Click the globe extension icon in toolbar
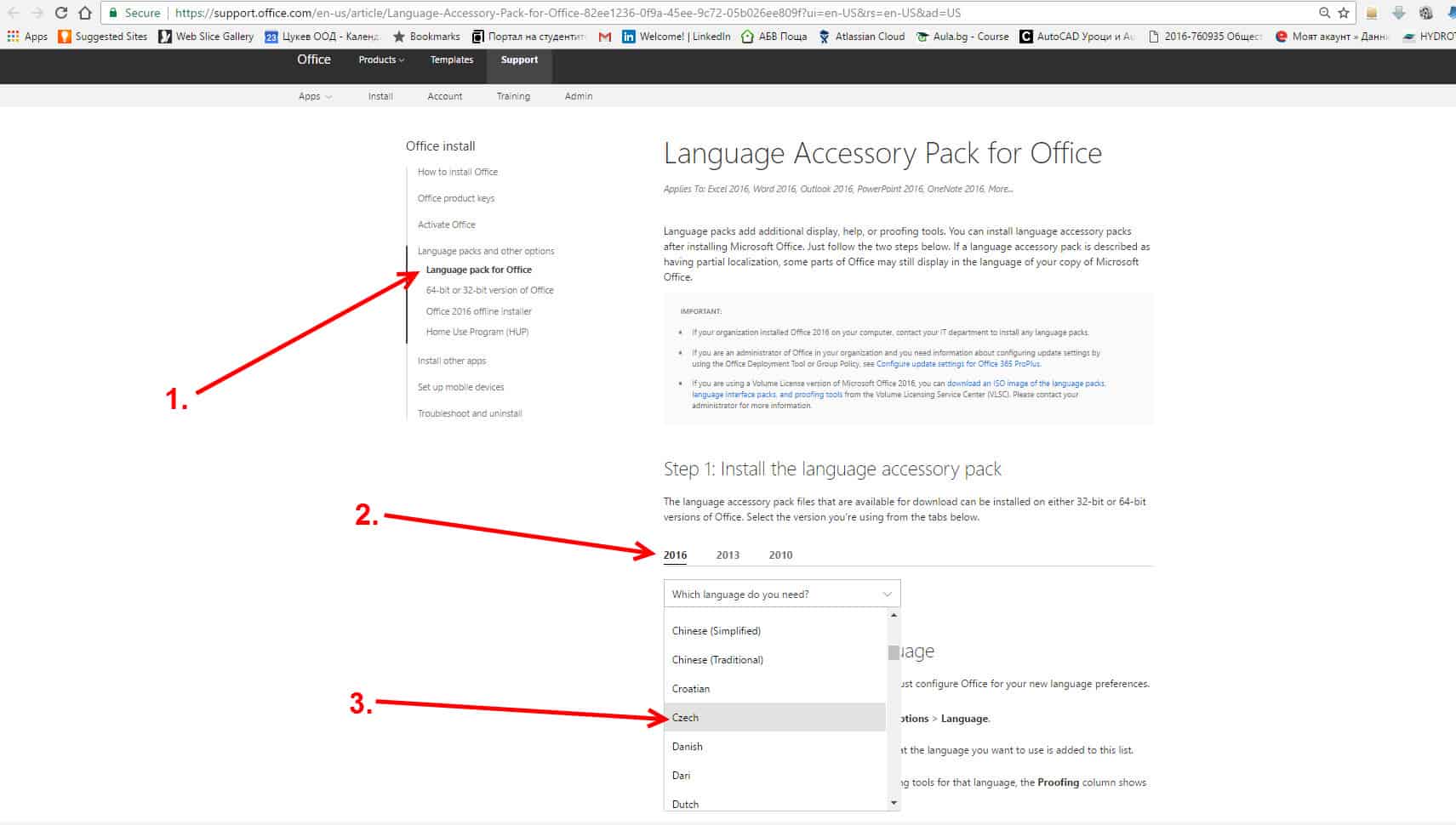 point(1426,13)
